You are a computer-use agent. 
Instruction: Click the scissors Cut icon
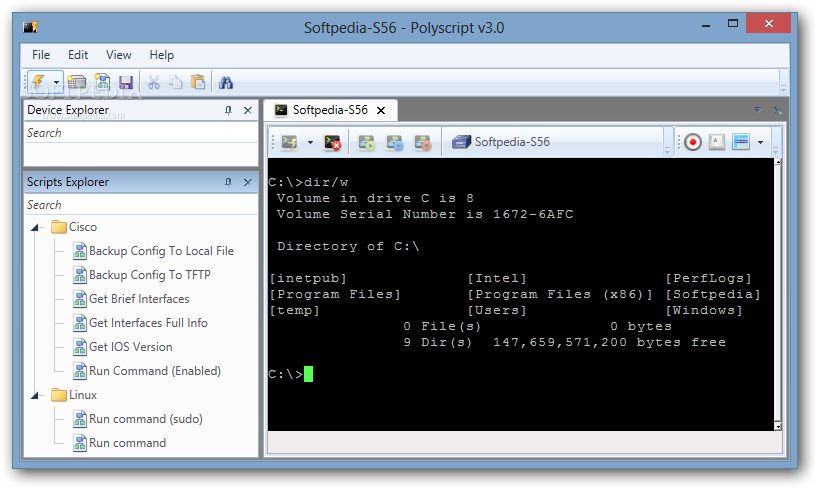[x=153, y=82]
